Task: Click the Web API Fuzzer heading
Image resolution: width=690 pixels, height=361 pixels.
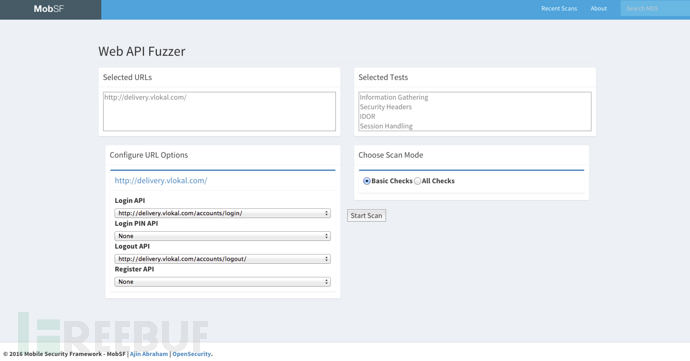Action: click(x=142, y=52)
